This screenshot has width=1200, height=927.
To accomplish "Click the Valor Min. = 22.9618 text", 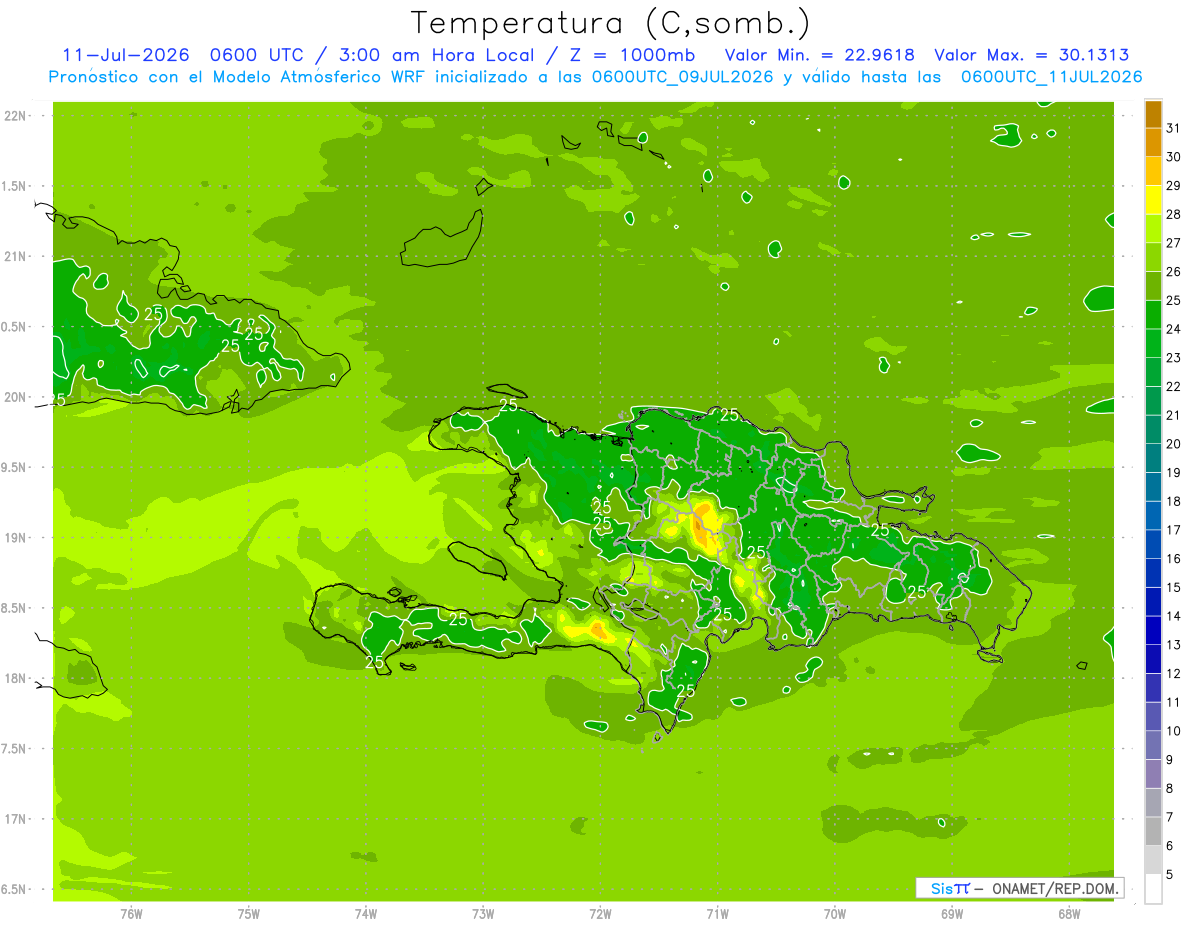I will click(x=819, y=55).
